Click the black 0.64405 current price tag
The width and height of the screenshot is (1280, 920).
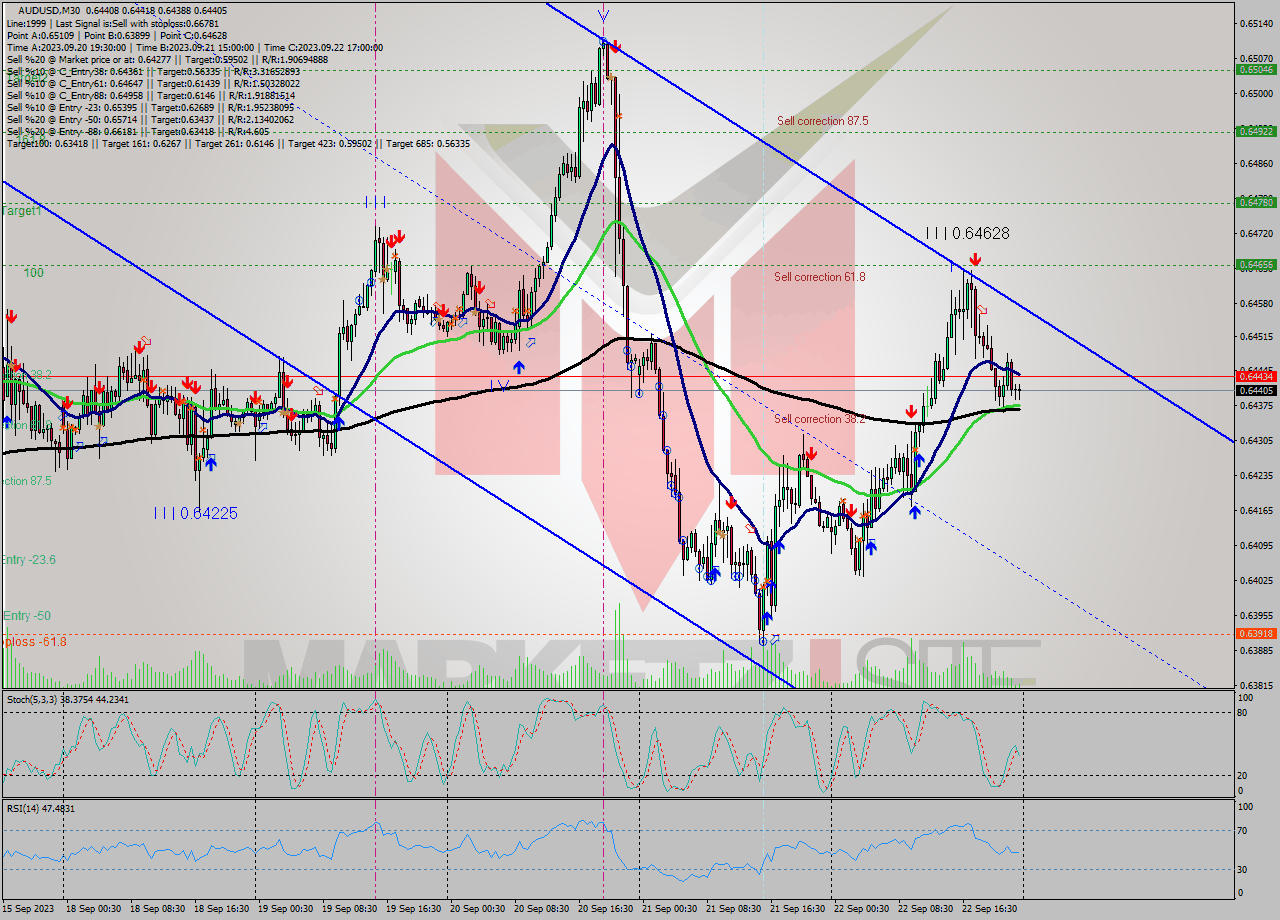[1256, 391]
